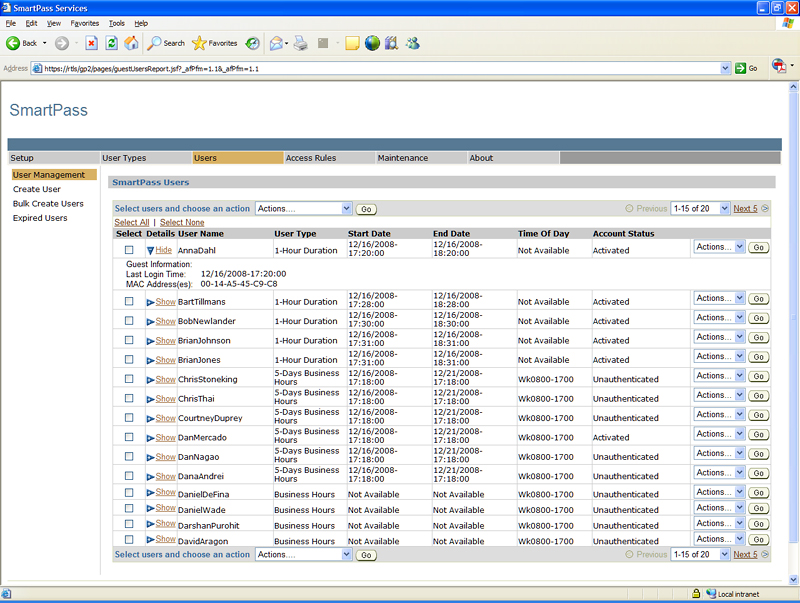Click the yellow notes toolbar icon
The image size is (800, 603).
[x=352, y=43]
